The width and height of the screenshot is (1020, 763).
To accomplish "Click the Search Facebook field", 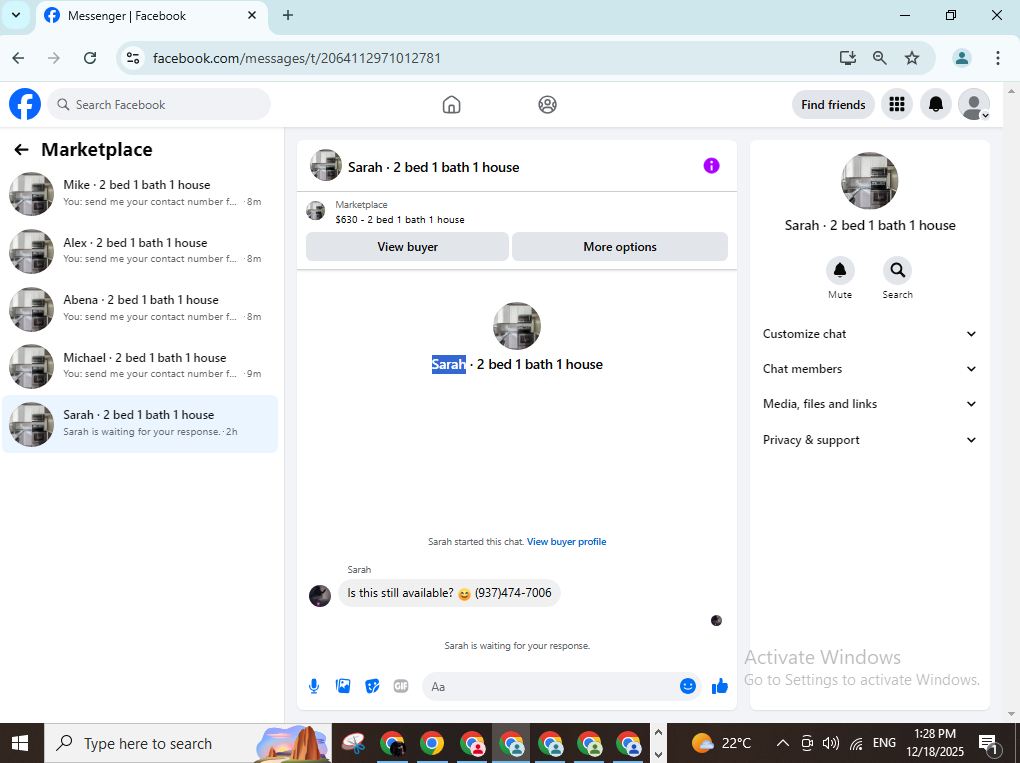I will (159, 104).
